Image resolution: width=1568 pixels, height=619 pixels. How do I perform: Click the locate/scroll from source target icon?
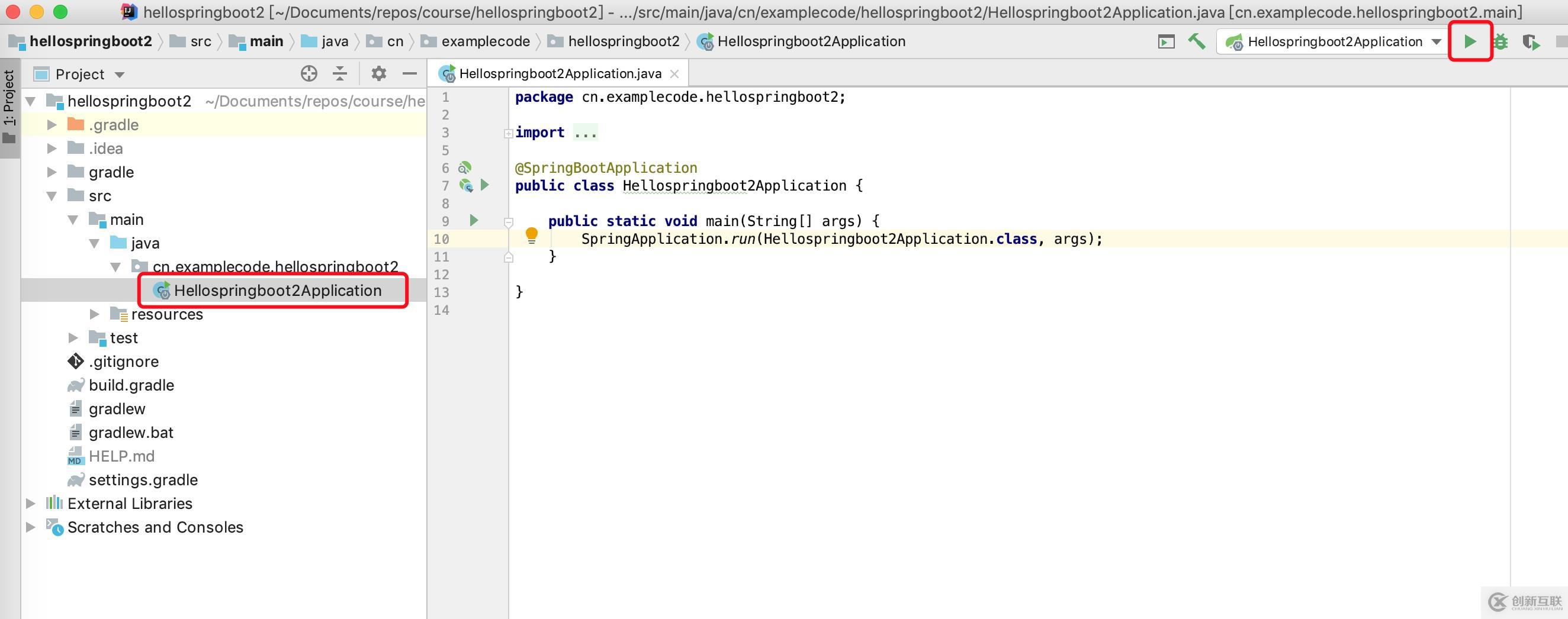[309, 73]
